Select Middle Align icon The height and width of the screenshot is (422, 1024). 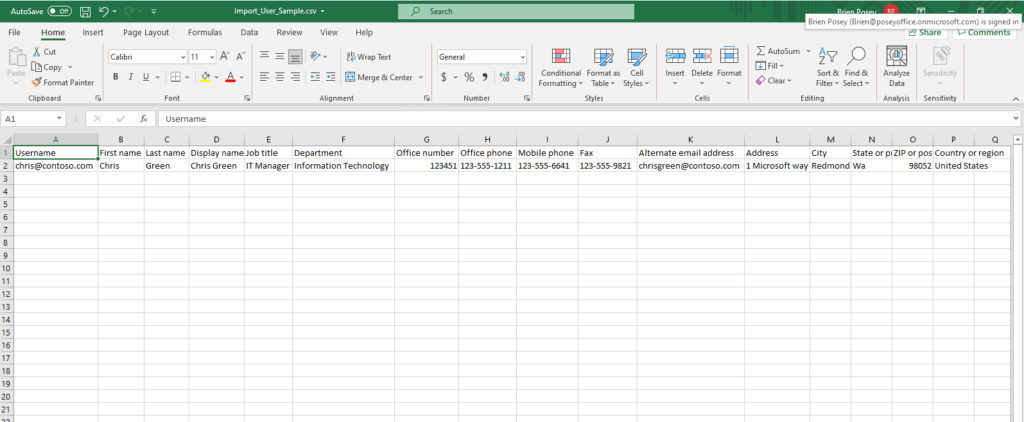click(280, 57)
